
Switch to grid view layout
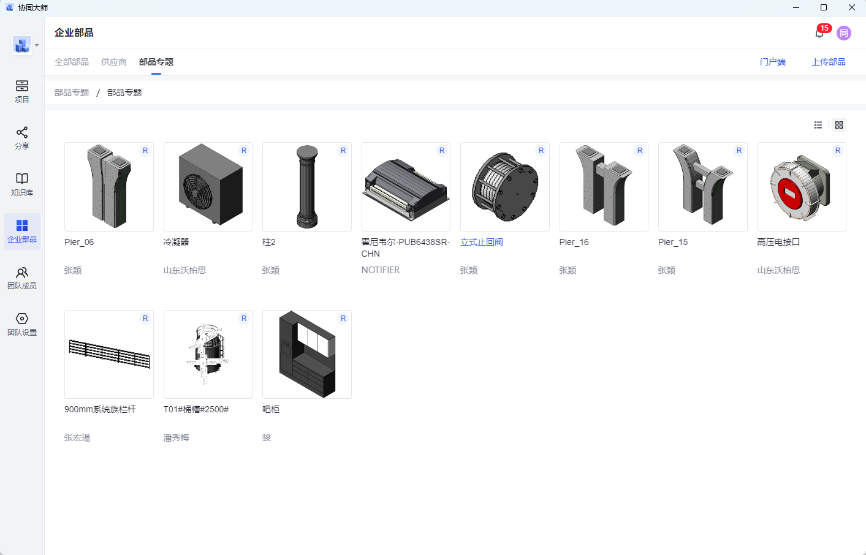coord(839,125)
